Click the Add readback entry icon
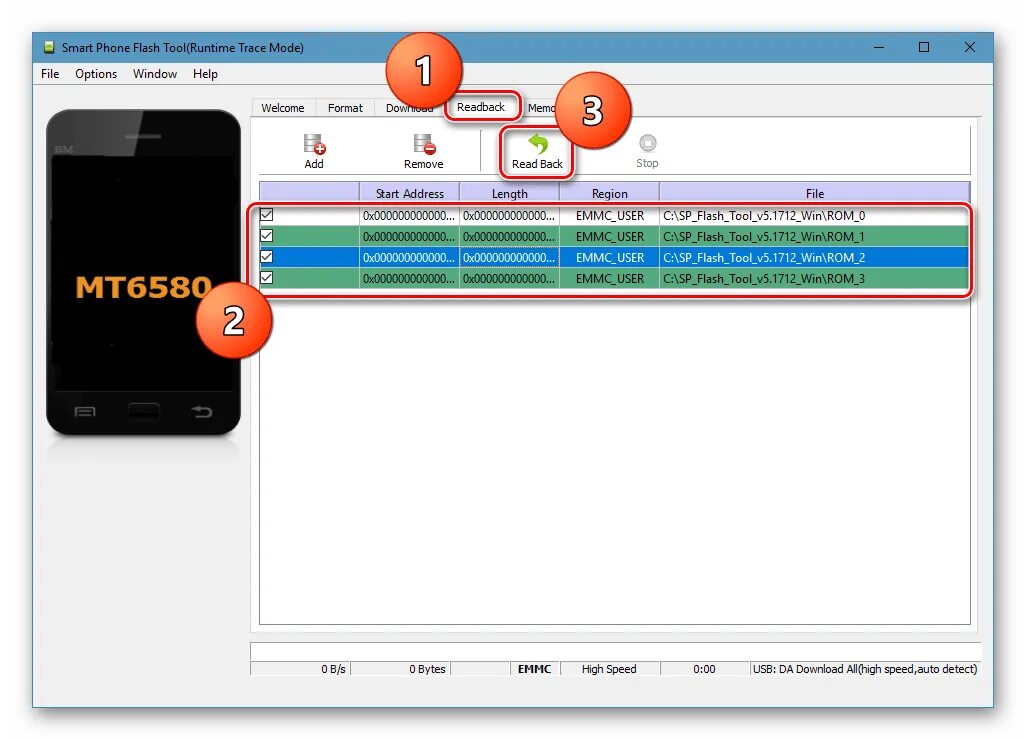Image resolution: width=1026 pixels, height=740 pixels. point(314,144)
